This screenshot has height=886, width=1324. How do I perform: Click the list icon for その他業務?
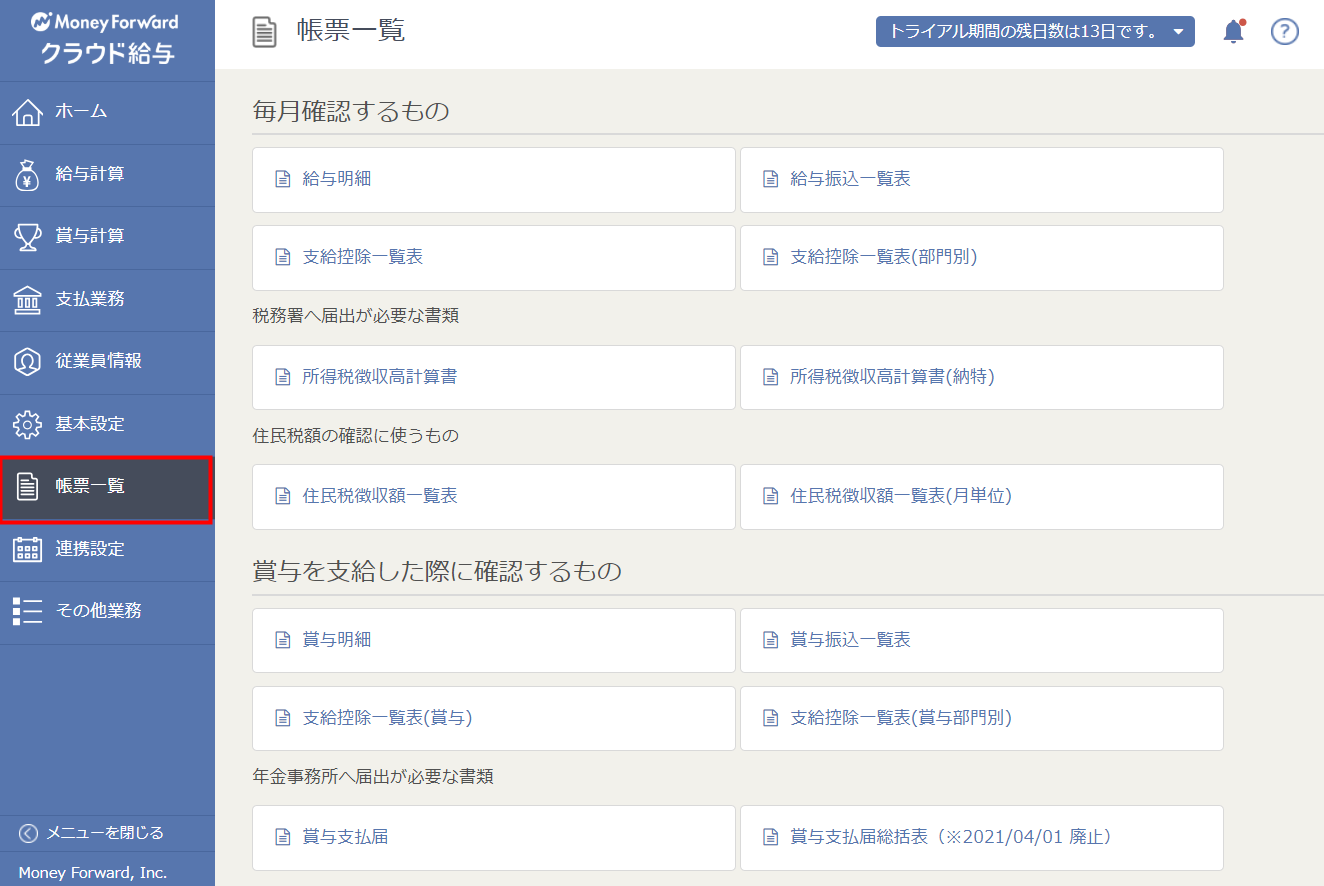27,611
